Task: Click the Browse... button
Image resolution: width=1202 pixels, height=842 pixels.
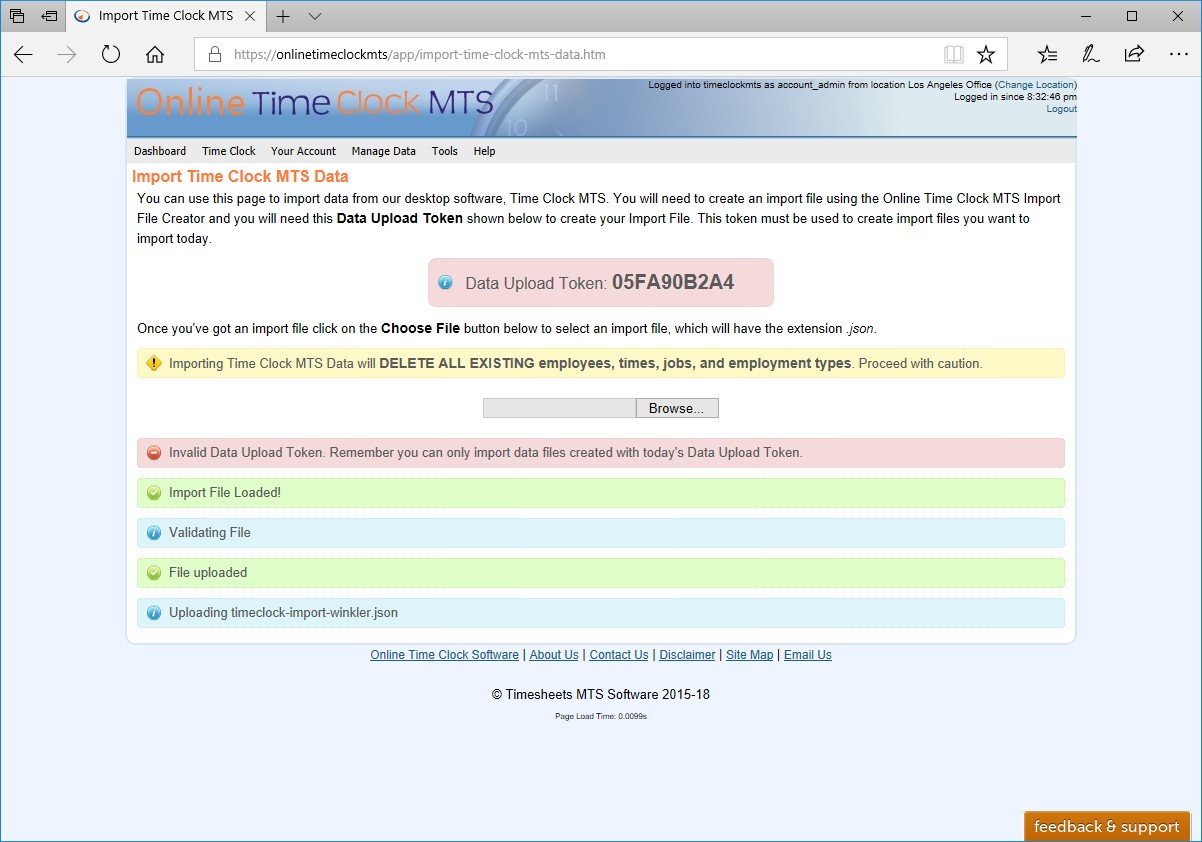Action: tap(677, 408)
